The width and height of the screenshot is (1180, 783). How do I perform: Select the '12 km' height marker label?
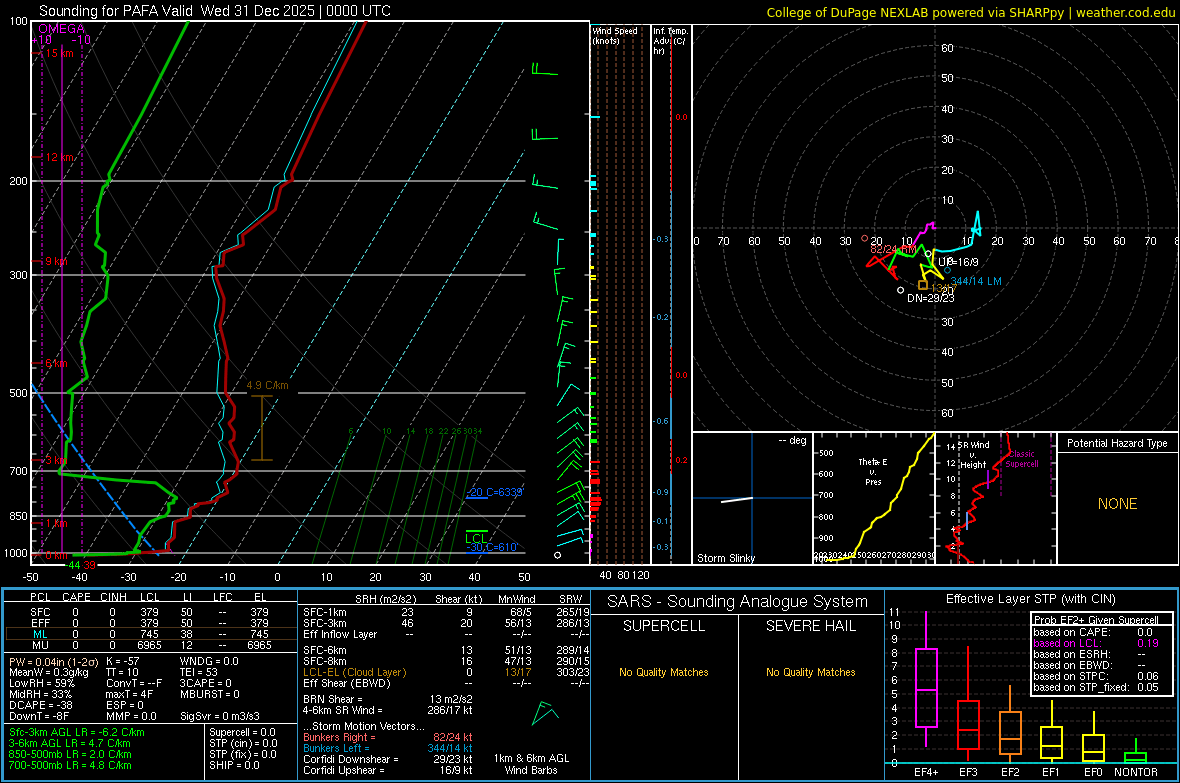[x=59, y=157]
